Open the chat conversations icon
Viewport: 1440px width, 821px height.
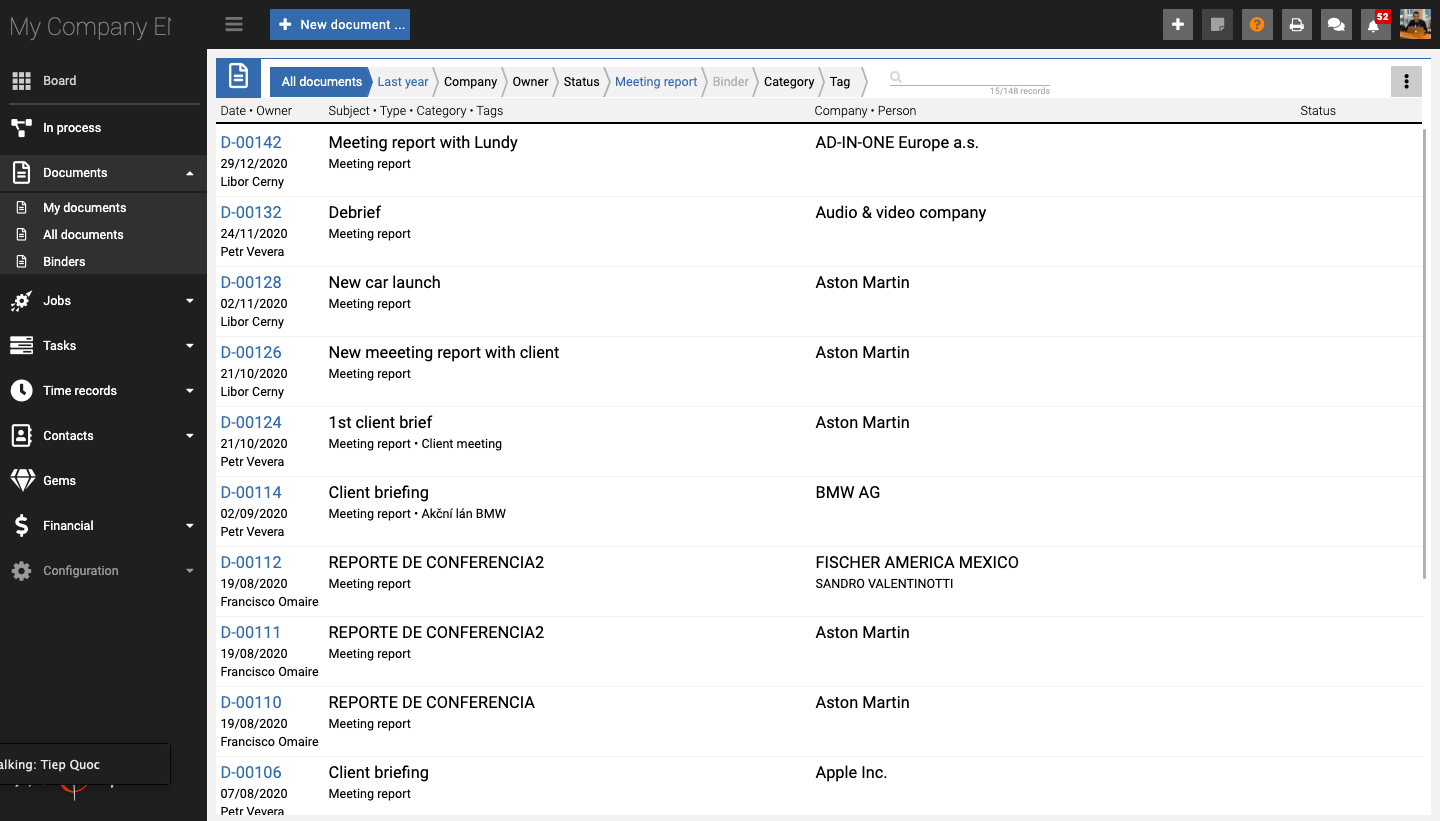click(x=1336, y=25)
